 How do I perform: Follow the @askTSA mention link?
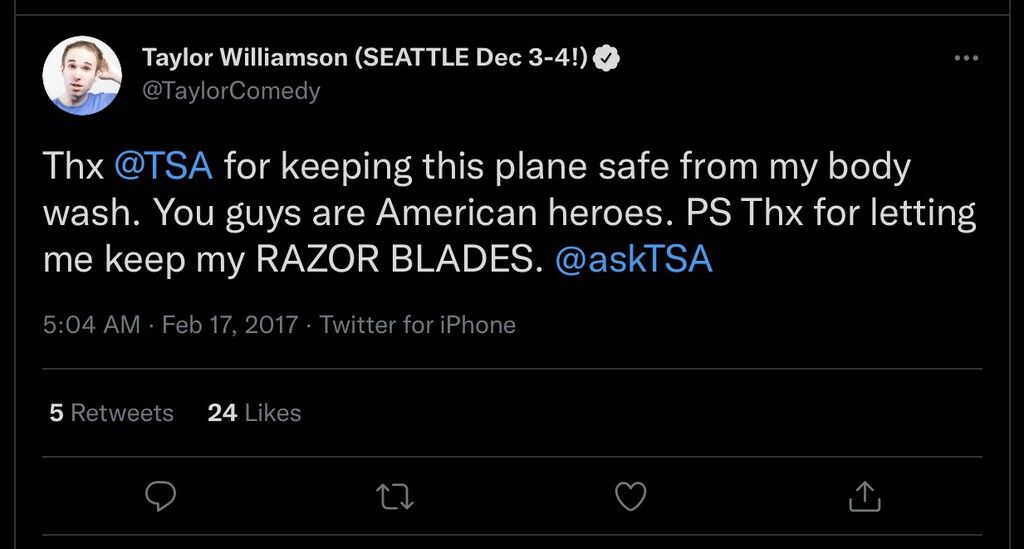[633, 259]
